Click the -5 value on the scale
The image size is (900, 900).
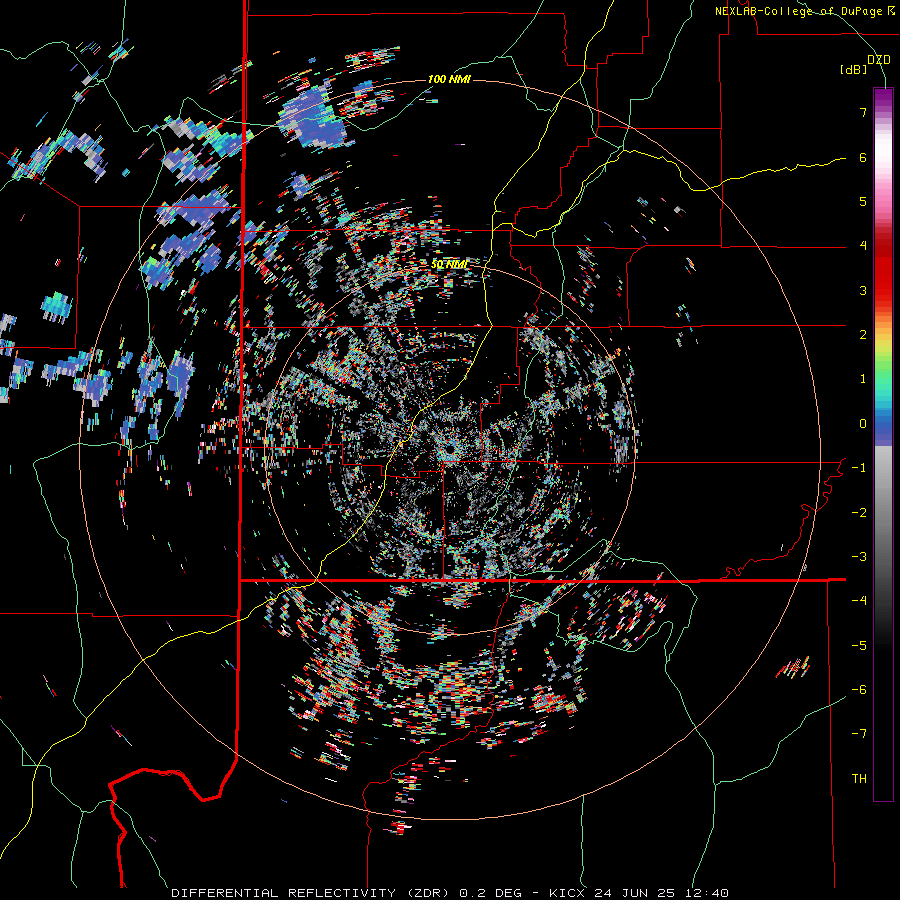(859, 646)
